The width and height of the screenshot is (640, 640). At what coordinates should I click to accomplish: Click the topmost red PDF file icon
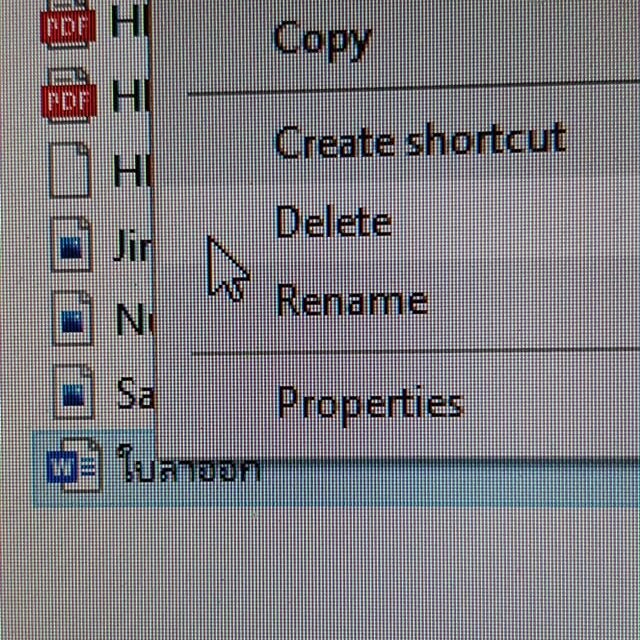tap(66, 24)
